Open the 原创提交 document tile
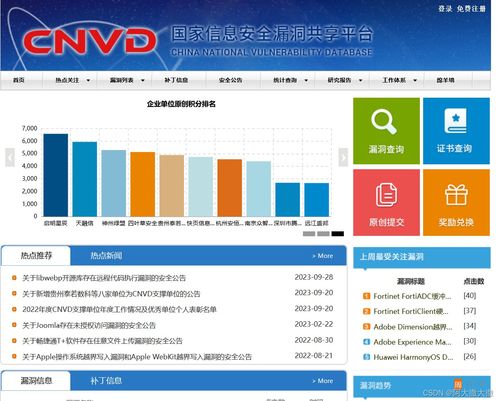Image resolution: width=500 pixels, height=401 pixels. pos(386,202)
